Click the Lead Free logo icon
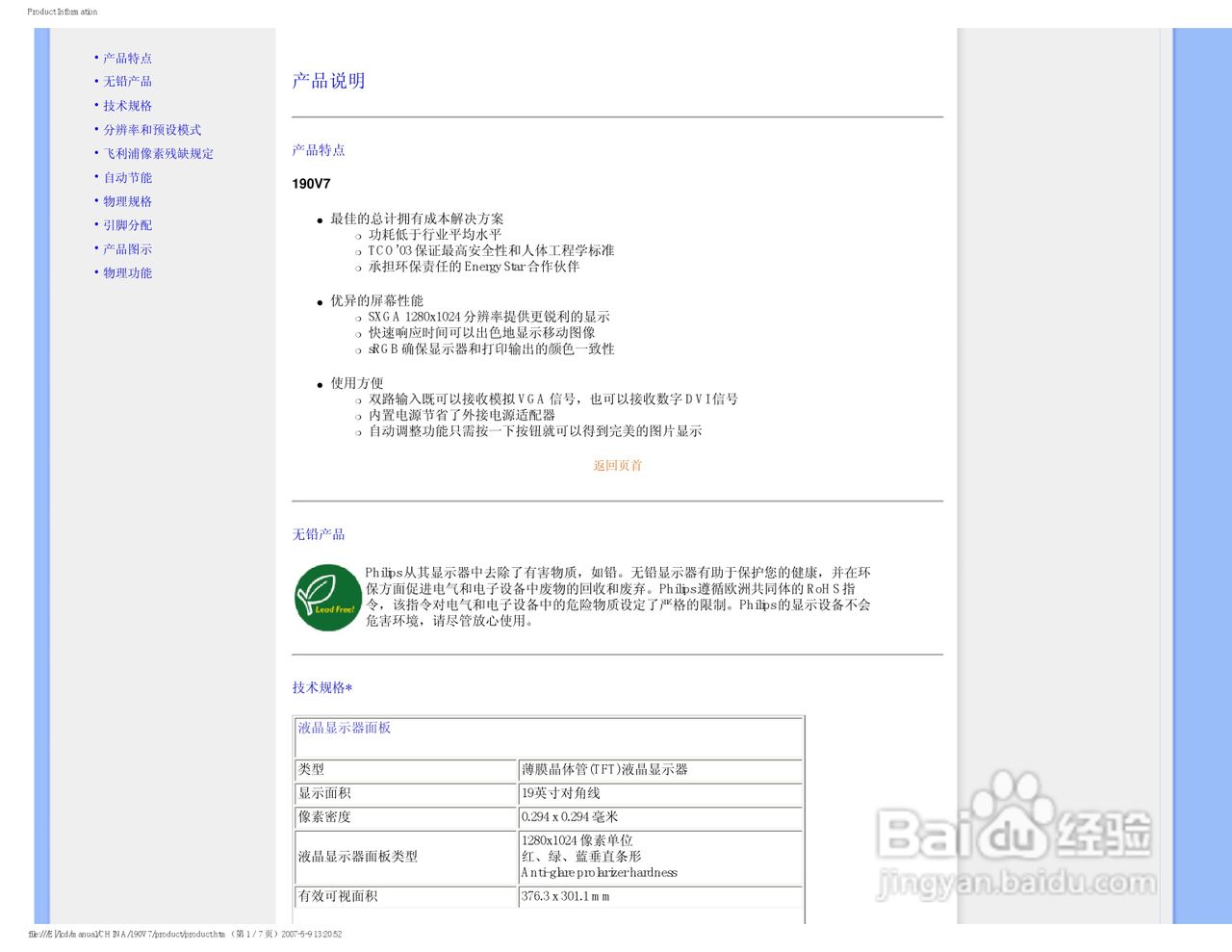The height and width of the screenshot is (952, 1232). (x=327, y=598)
